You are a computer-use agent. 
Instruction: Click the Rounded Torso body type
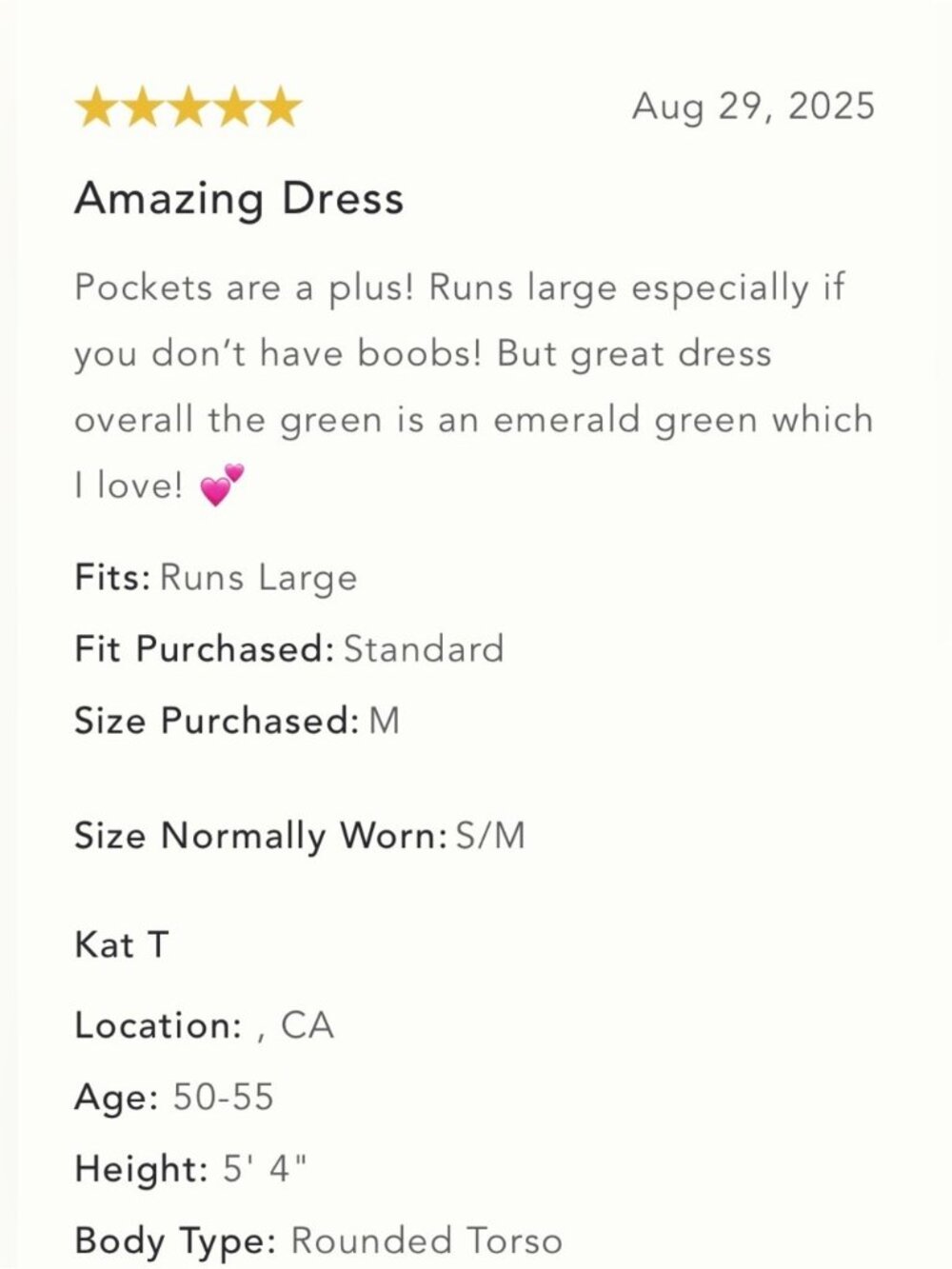[426, 1240]
